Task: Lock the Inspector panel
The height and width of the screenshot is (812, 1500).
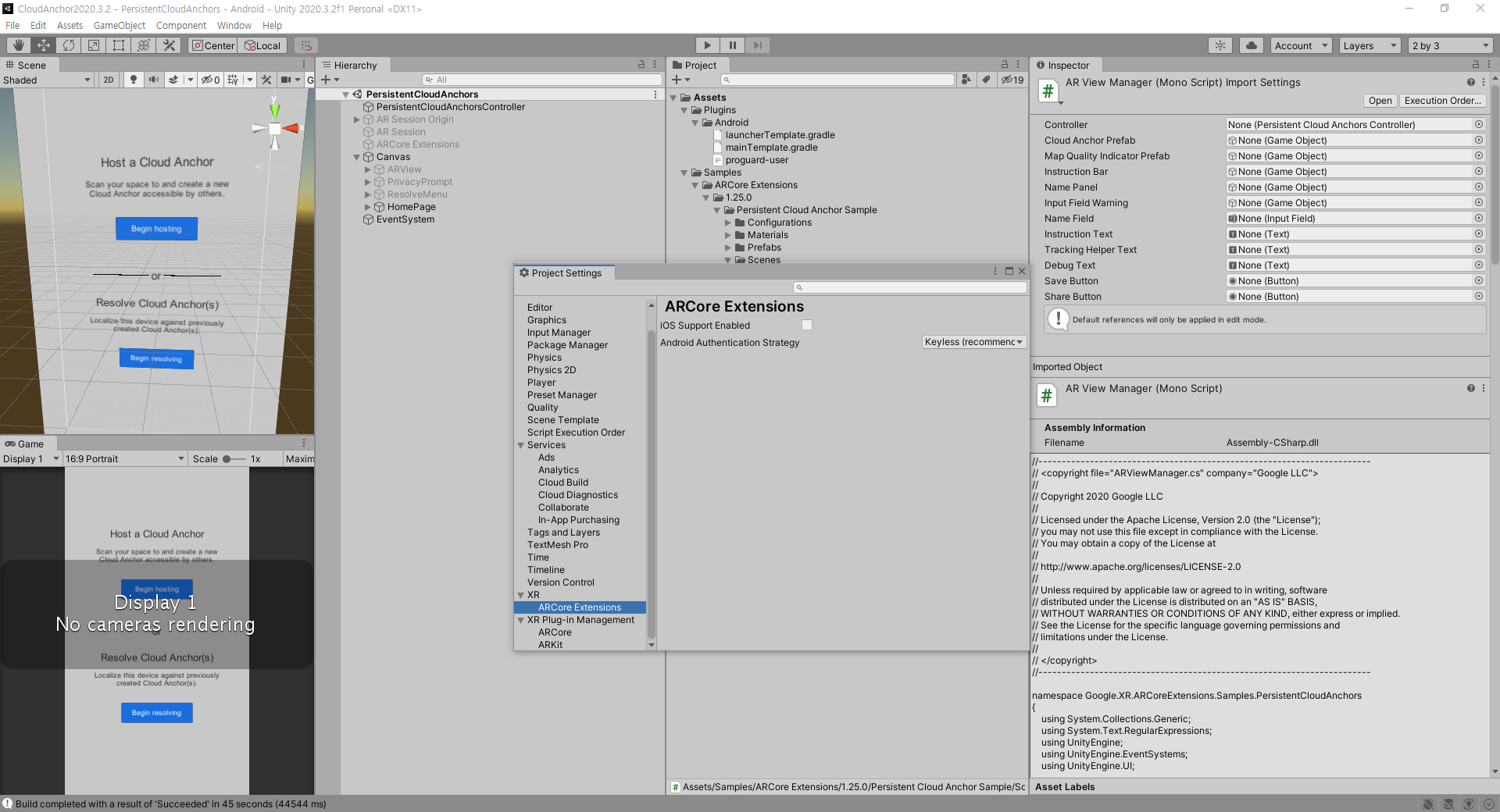Action: (1475, 65)
